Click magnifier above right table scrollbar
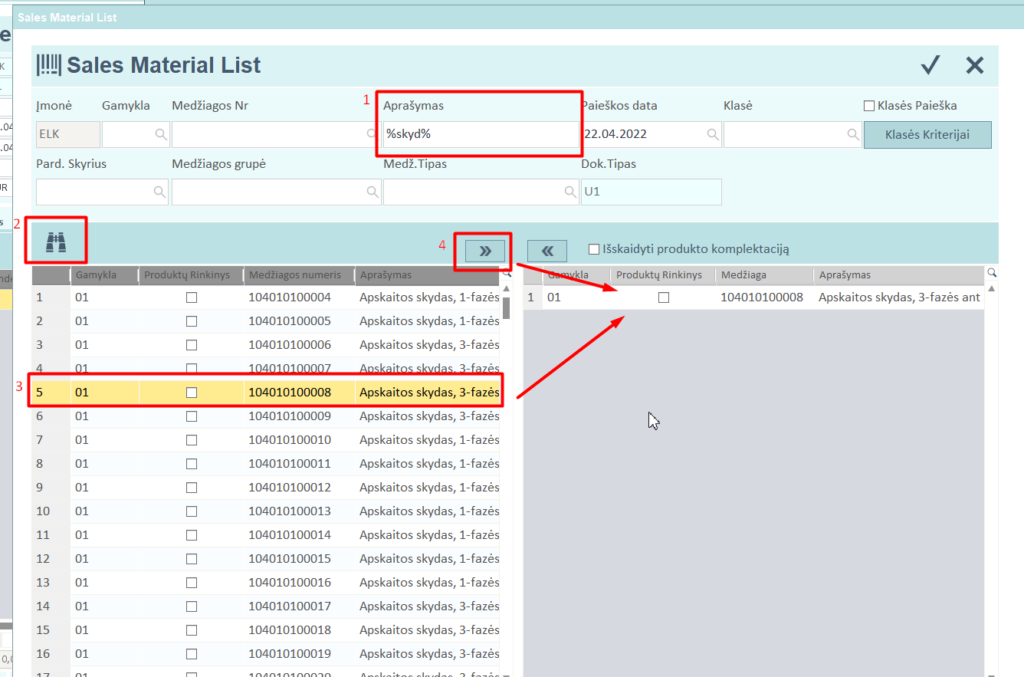The height and width of the screenshot is (677, 1024). tap(992, 273)
